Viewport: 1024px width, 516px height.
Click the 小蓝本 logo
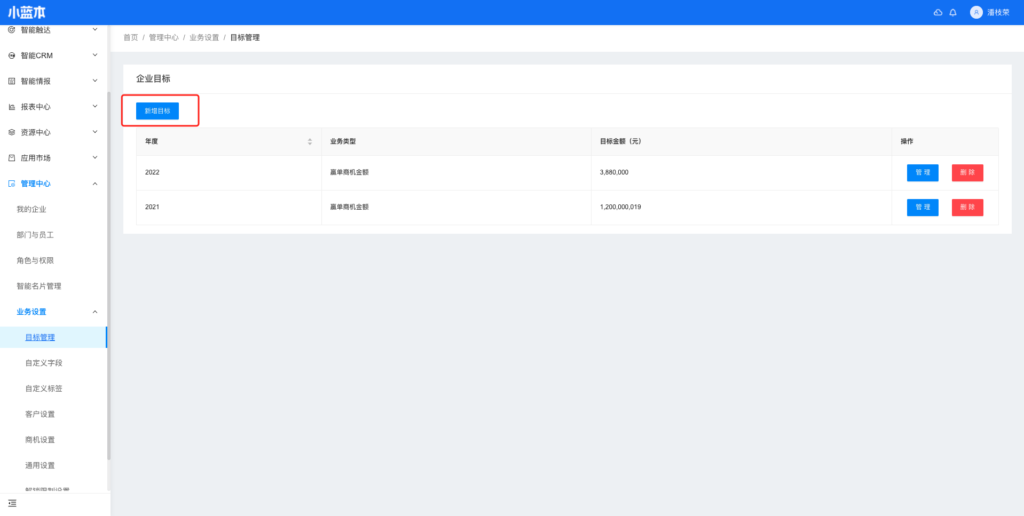27,12
